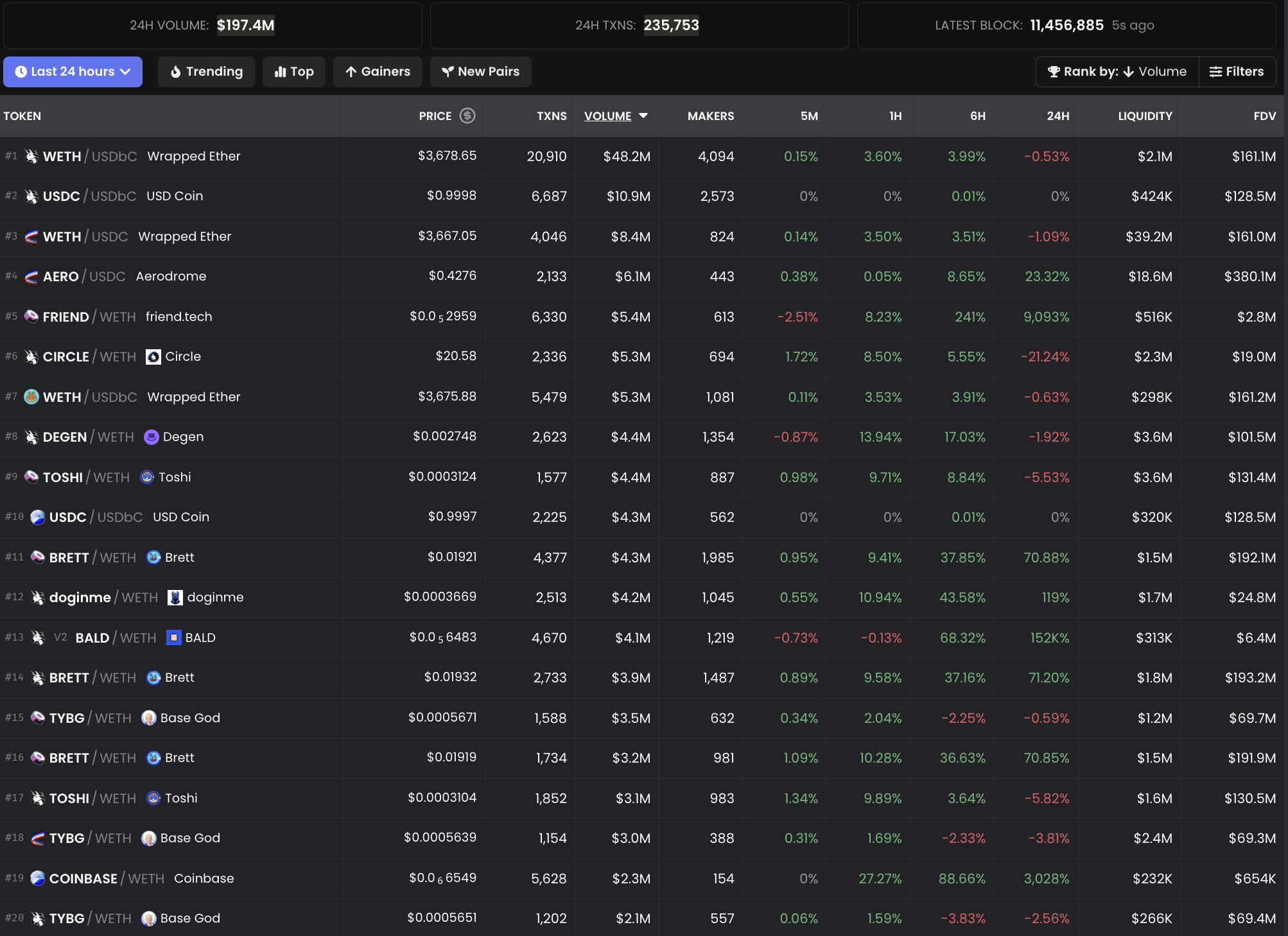Click the 24H TXNS figure 235,753
The width and height of the screenshot is (1288, 936).
(671, 25)
